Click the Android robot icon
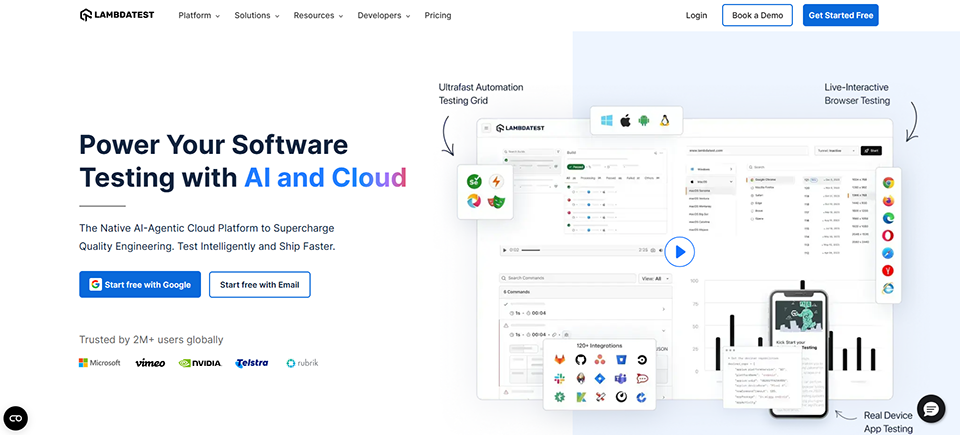The image size is (960, 435). click(x=643, y=121)
